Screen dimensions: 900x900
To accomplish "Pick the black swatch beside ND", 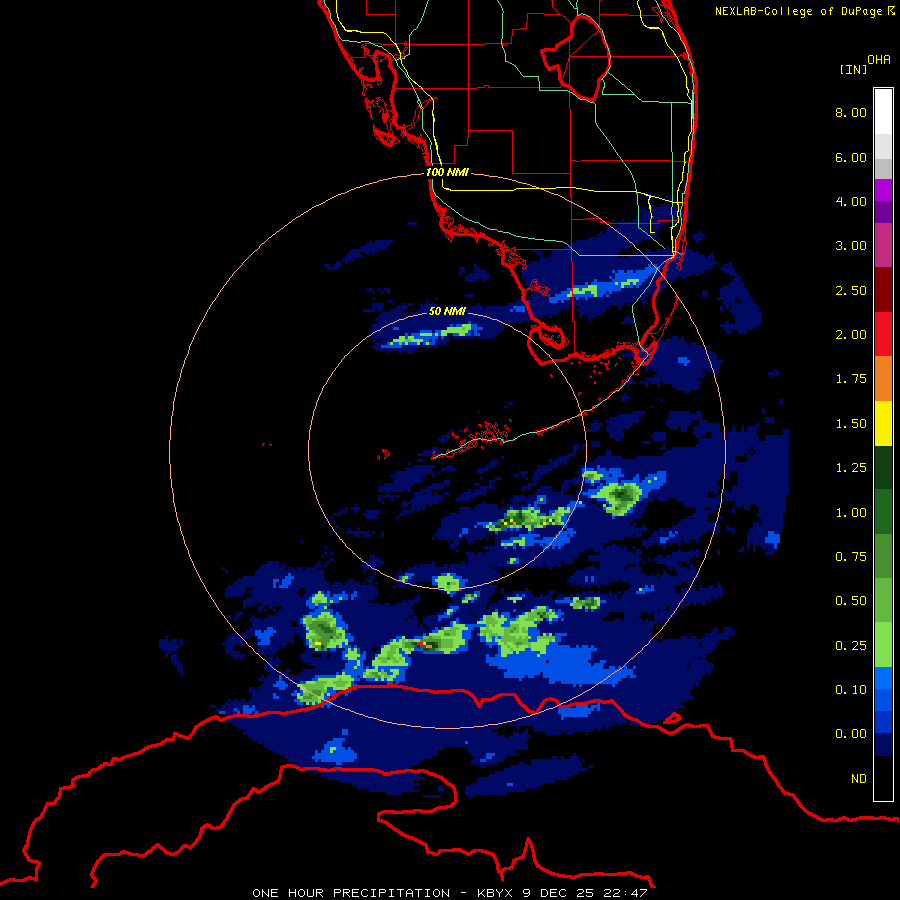I will 883,778.
